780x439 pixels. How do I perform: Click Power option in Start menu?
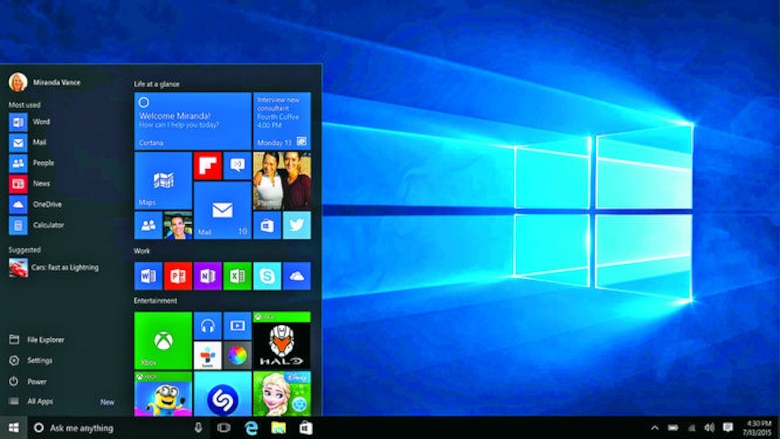tap(28, 381)
